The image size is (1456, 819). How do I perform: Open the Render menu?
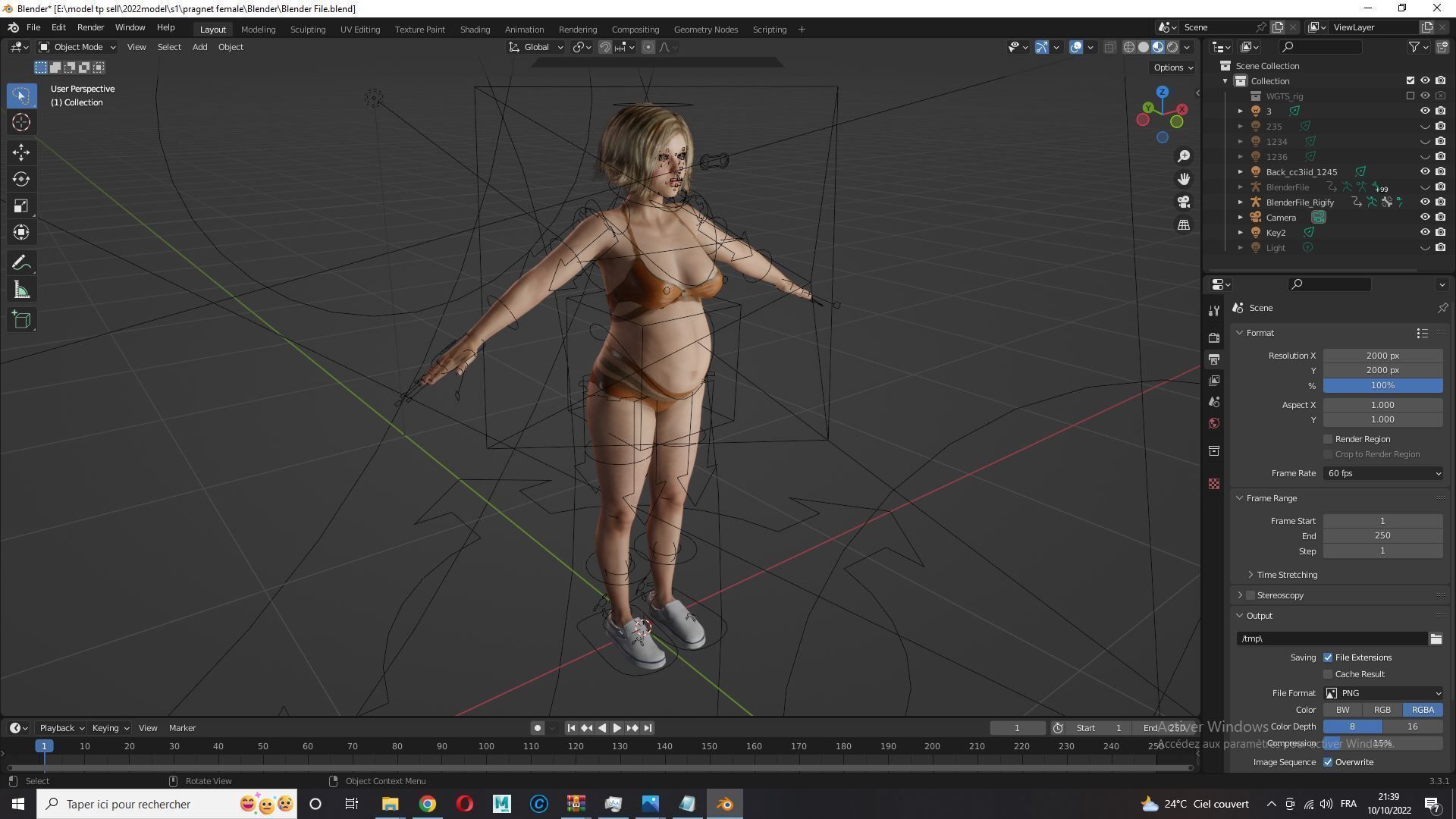coord(90,27)
